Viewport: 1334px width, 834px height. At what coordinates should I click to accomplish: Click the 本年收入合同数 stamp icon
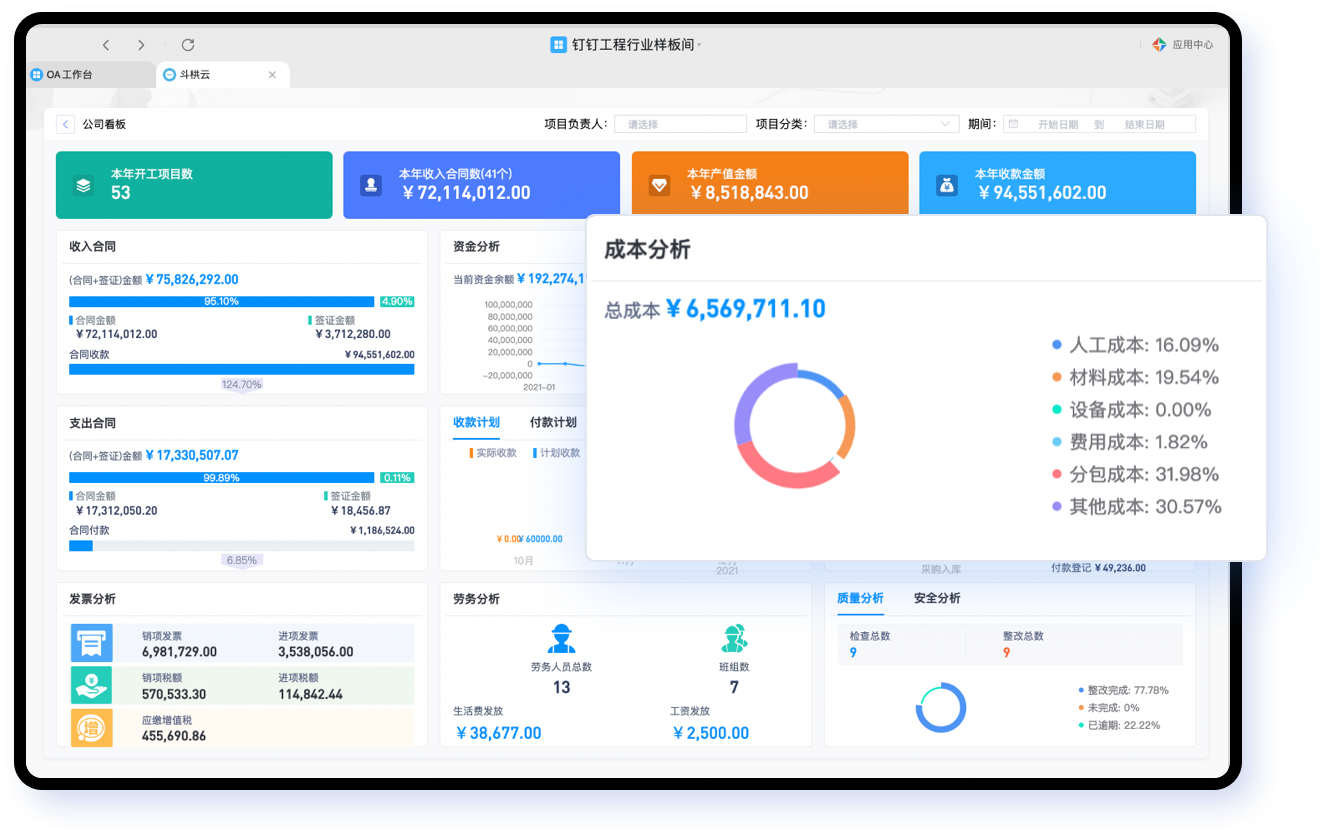click(371, 185)
